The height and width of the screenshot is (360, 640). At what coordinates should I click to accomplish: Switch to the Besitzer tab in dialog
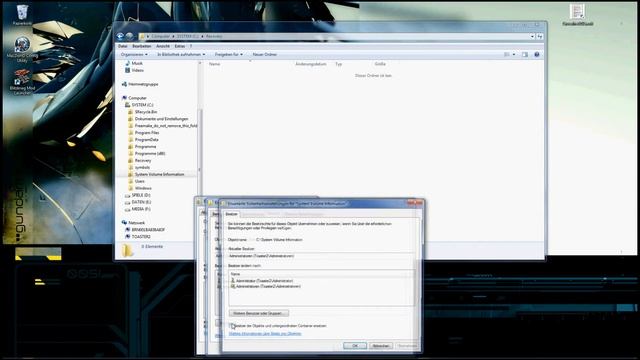click(x=231, y=214)
